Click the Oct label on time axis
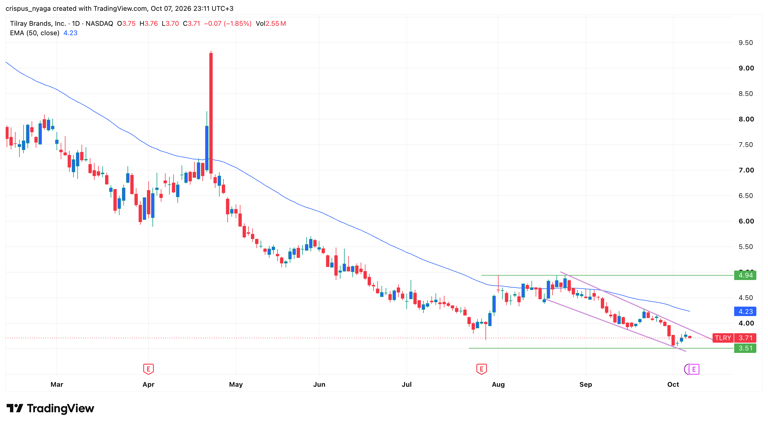 click(x=673, y=384)
